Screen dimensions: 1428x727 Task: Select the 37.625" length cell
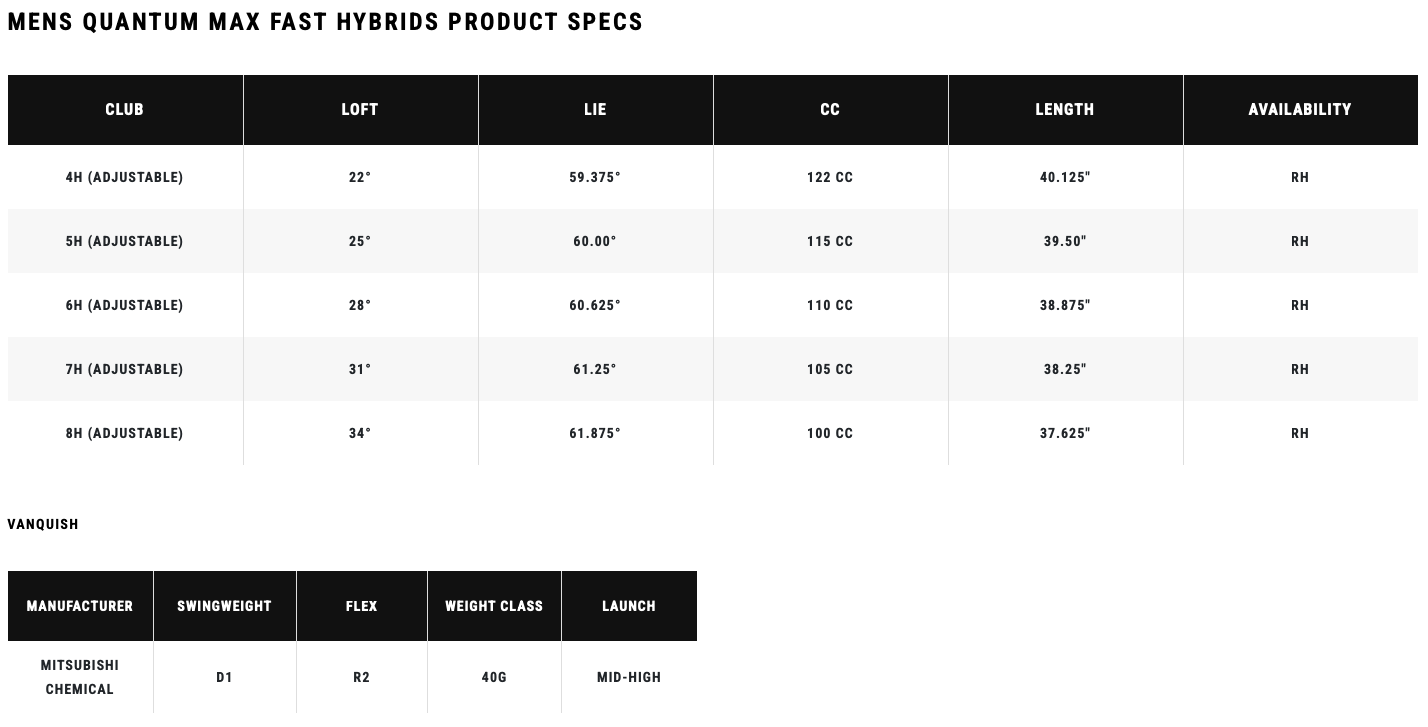(1065, 433)
